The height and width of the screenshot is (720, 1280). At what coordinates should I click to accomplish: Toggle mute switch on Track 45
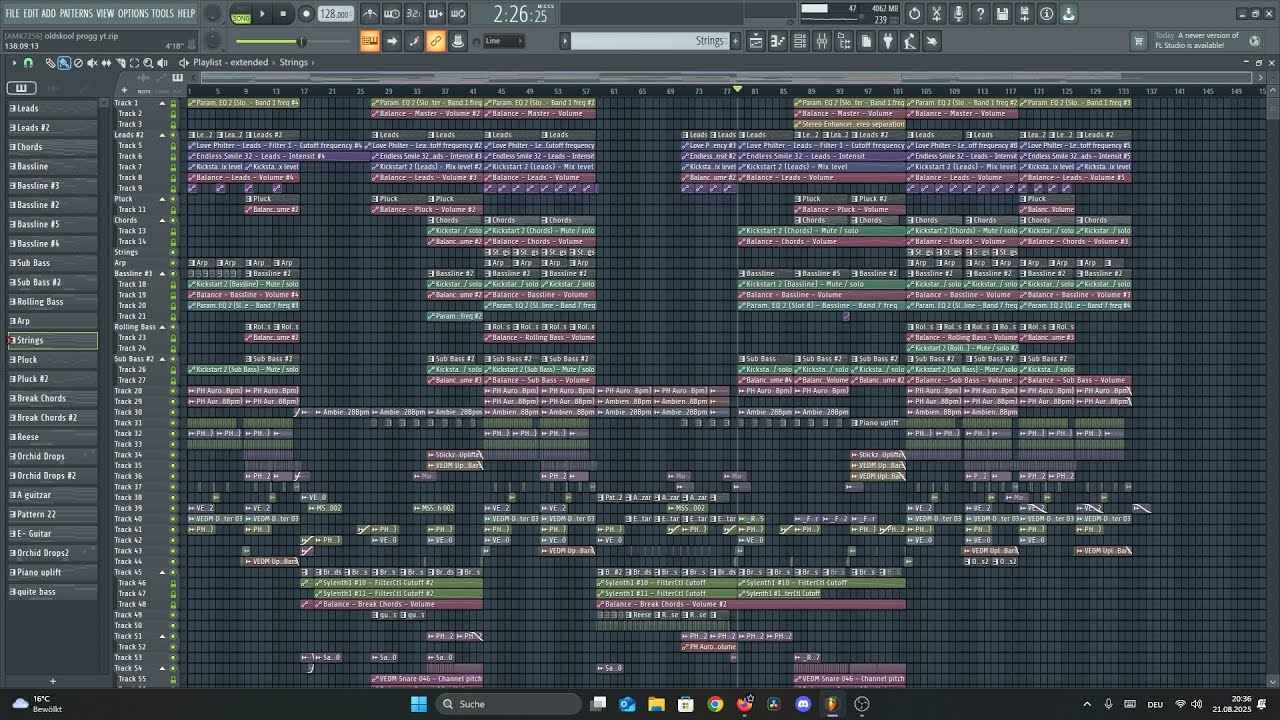173,573
